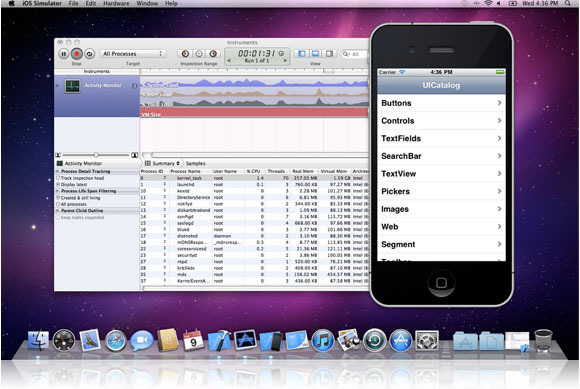This screenshot has height=389, width=580.
Task: Click the Activity Monitor instrument icon
Action: click(72, 86)
